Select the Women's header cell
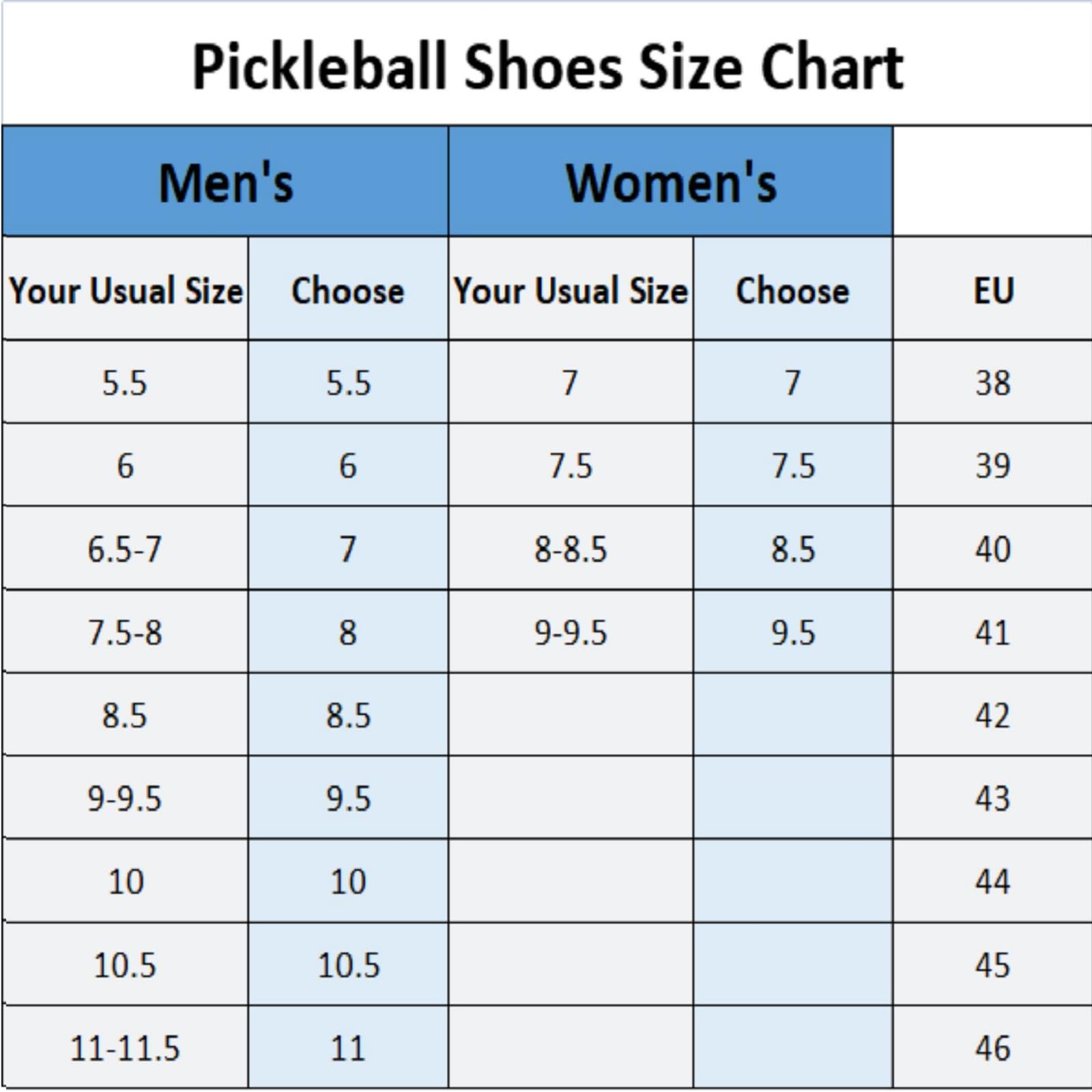The image size is (1092, 1092). pos(671,183)
